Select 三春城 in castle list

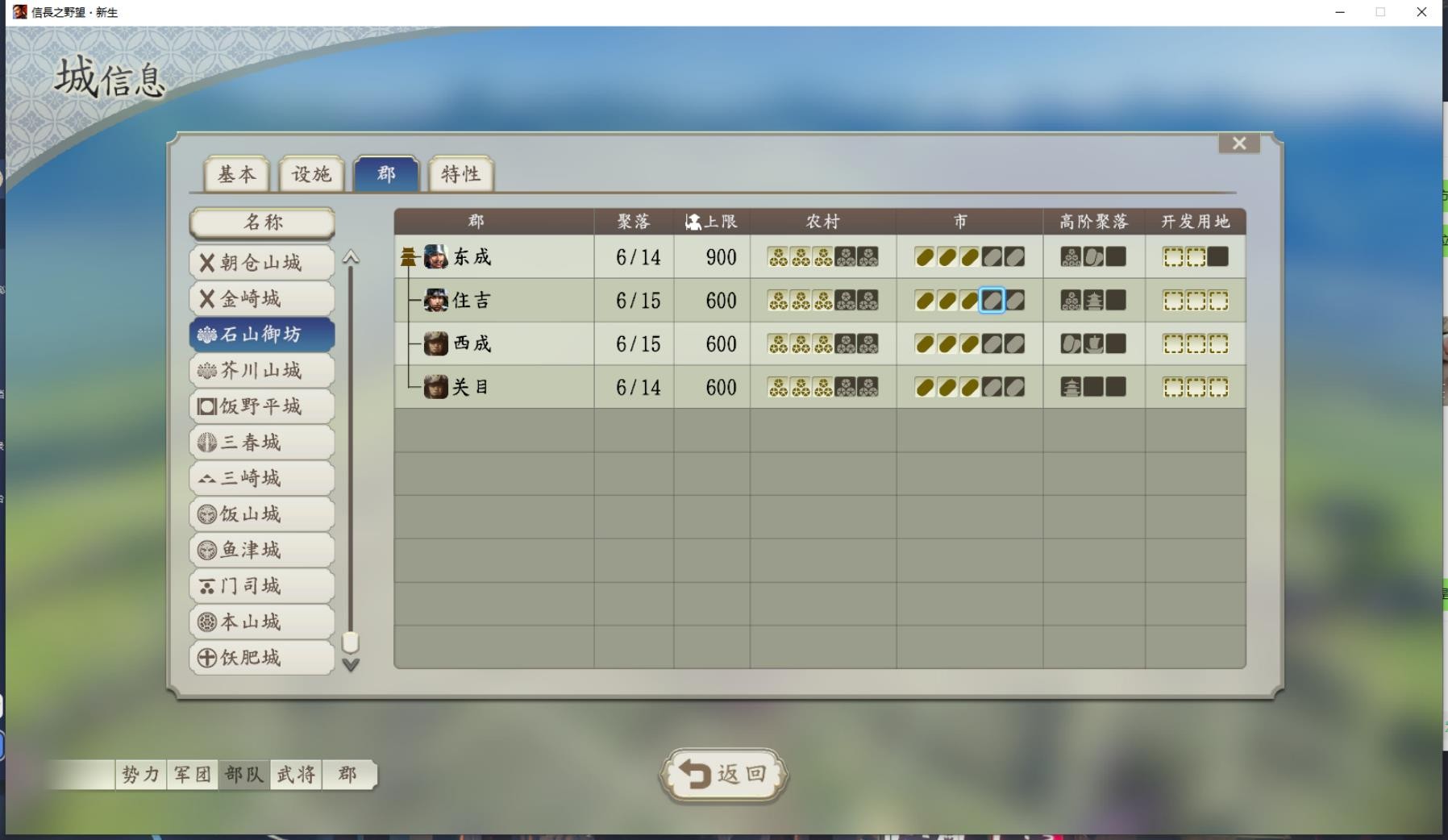(x=263, y=443)
